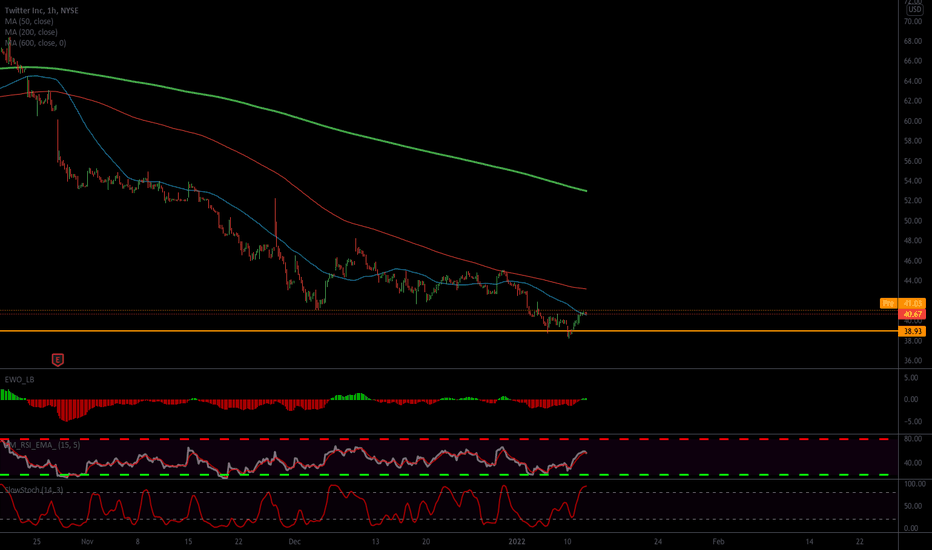Click the USD currency label
Viewport: 932px width, 550px height.
914,10
